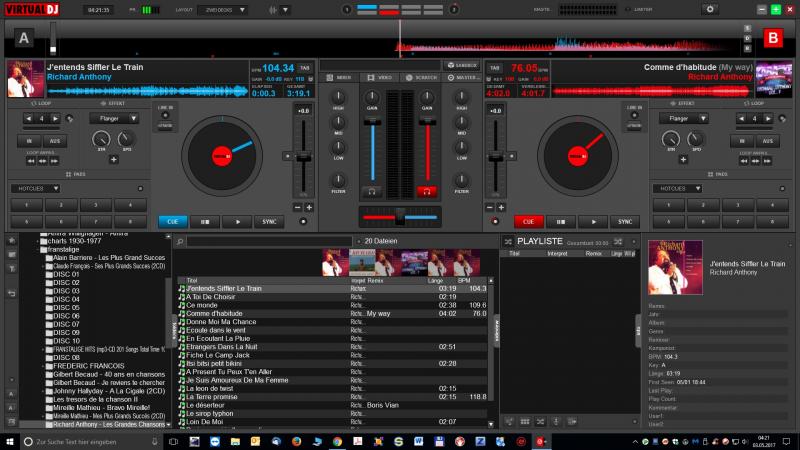
Task: Open Chrome from the taskbar
Action: click(337, 441)
